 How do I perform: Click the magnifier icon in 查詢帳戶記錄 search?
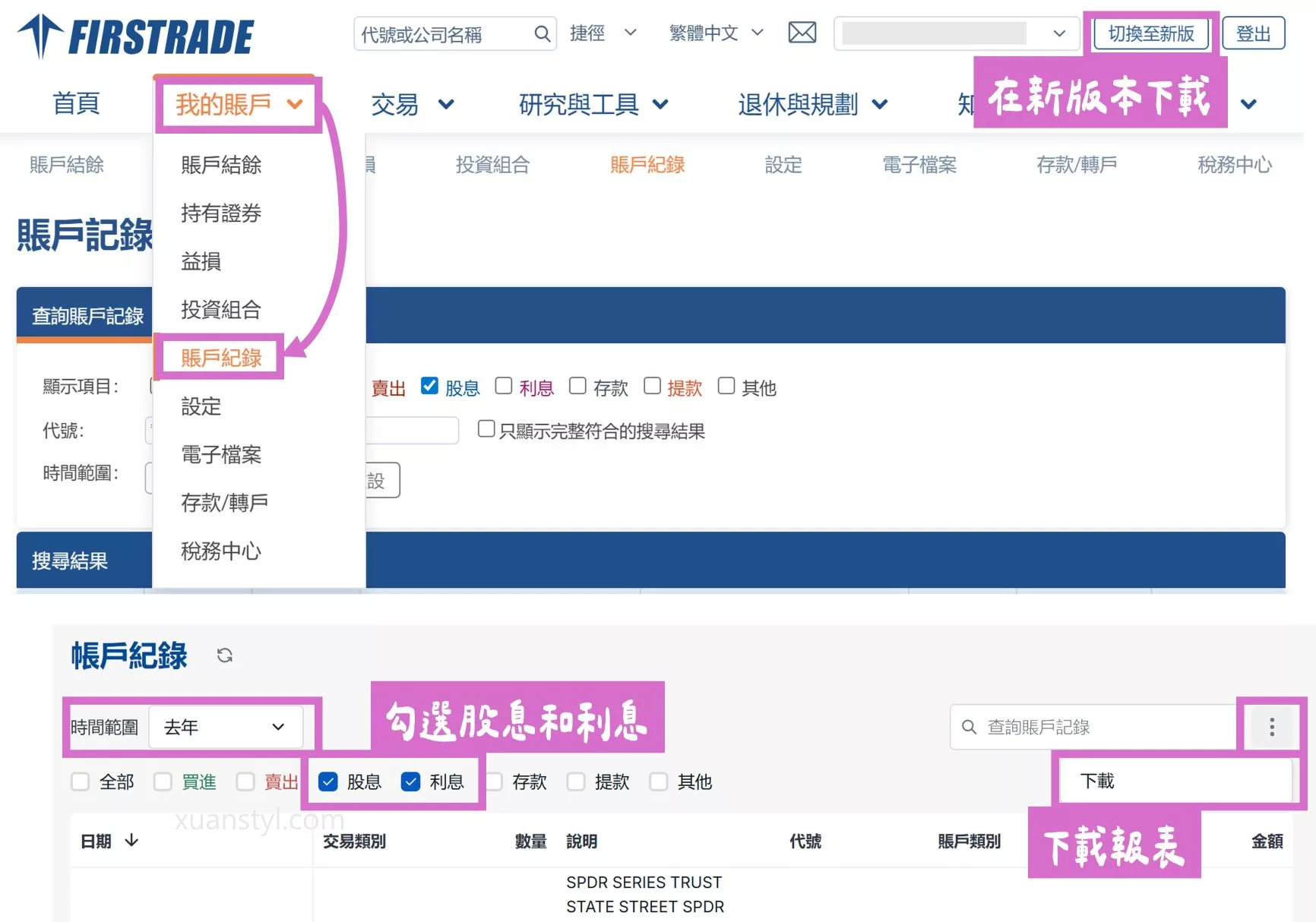pyautogui.click(x=969, y=727)
